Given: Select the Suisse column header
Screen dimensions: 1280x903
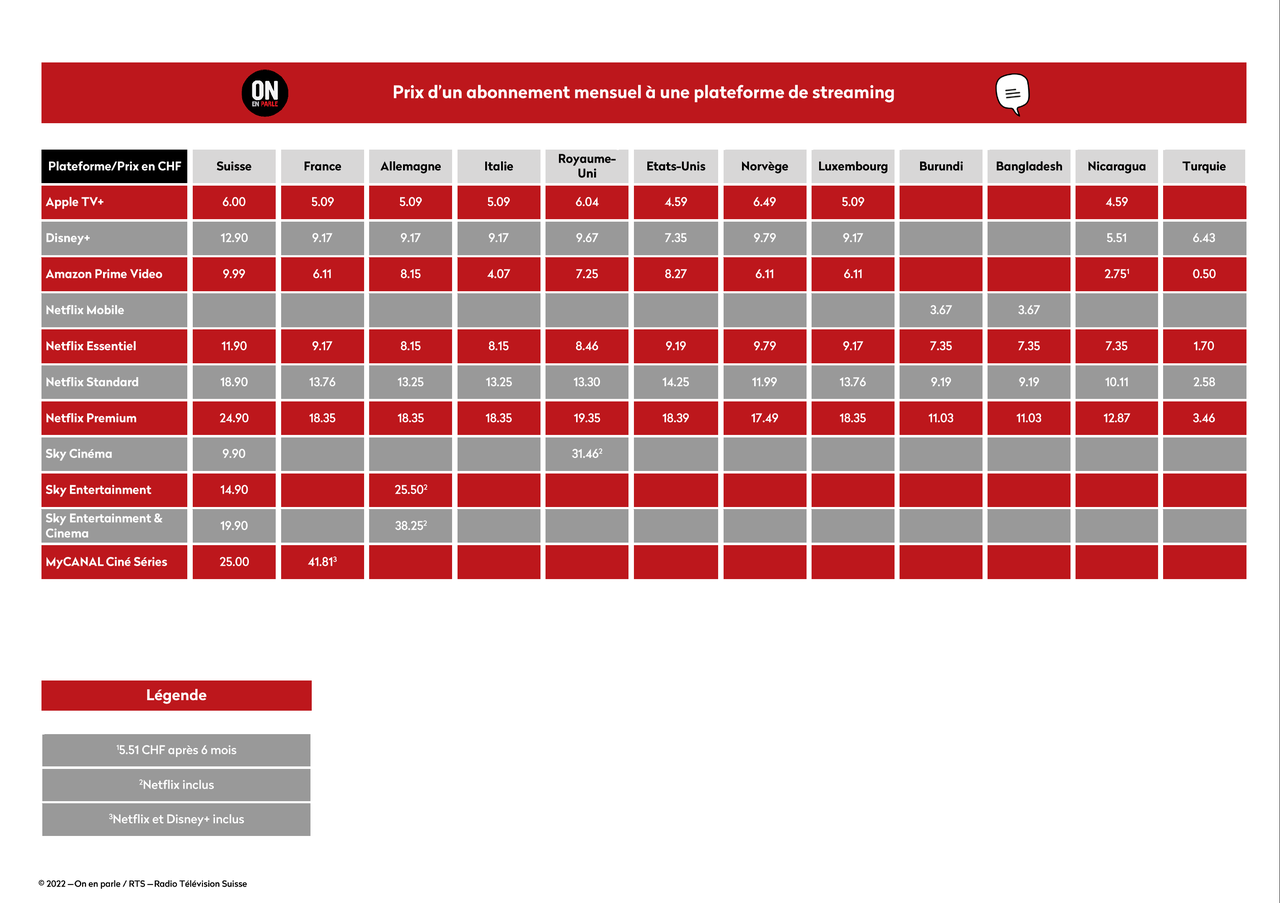Looking at the screenshot, I should point(233,166).
